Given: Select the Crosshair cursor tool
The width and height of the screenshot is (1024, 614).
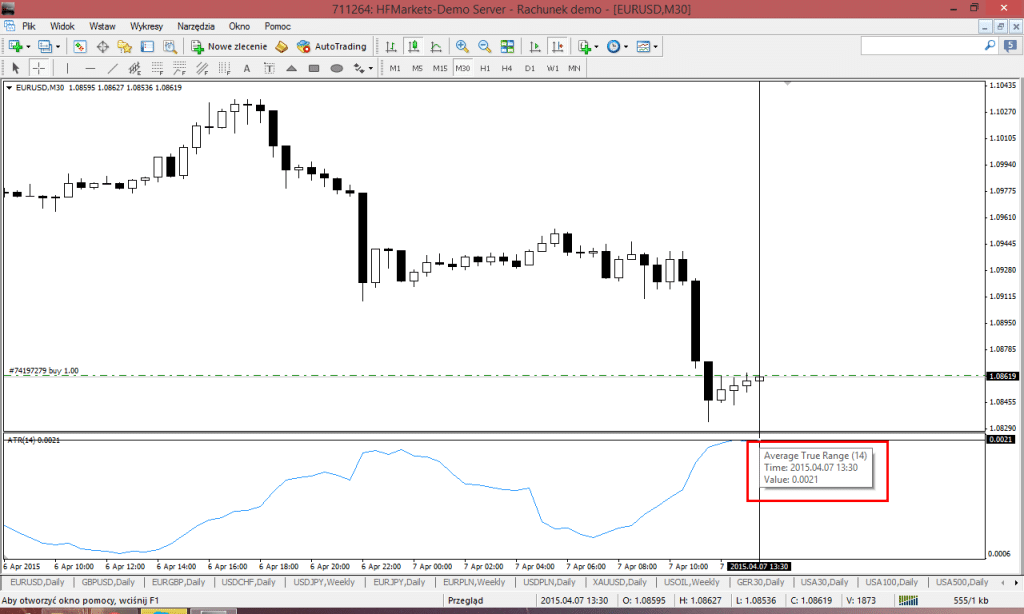Looking at the screenshot, I should [39, 68].
